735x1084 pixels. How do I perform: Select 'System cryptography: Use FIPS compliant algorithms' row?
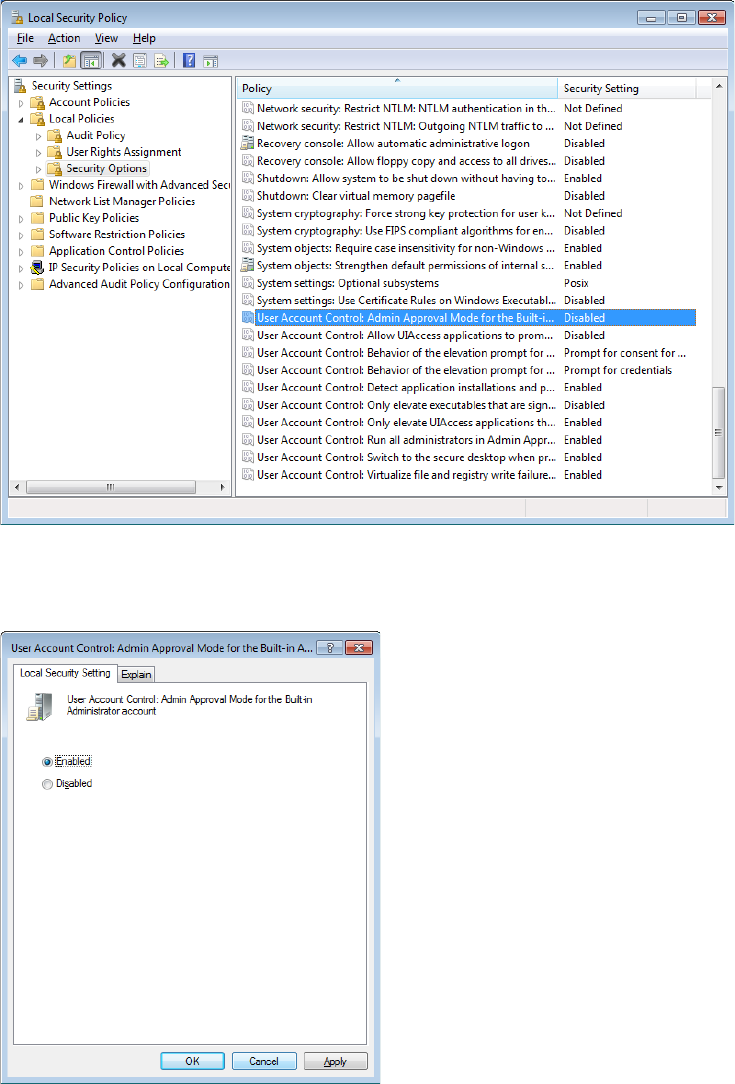[467, 231]
